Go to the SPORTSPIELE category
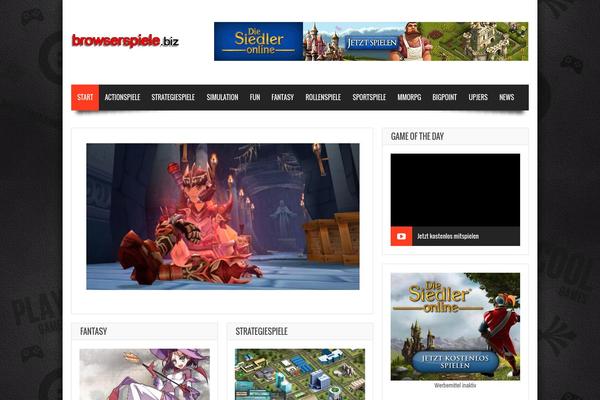Image resolution: width=600 pixels, height=400 pixels. click(x=369, y=97)
